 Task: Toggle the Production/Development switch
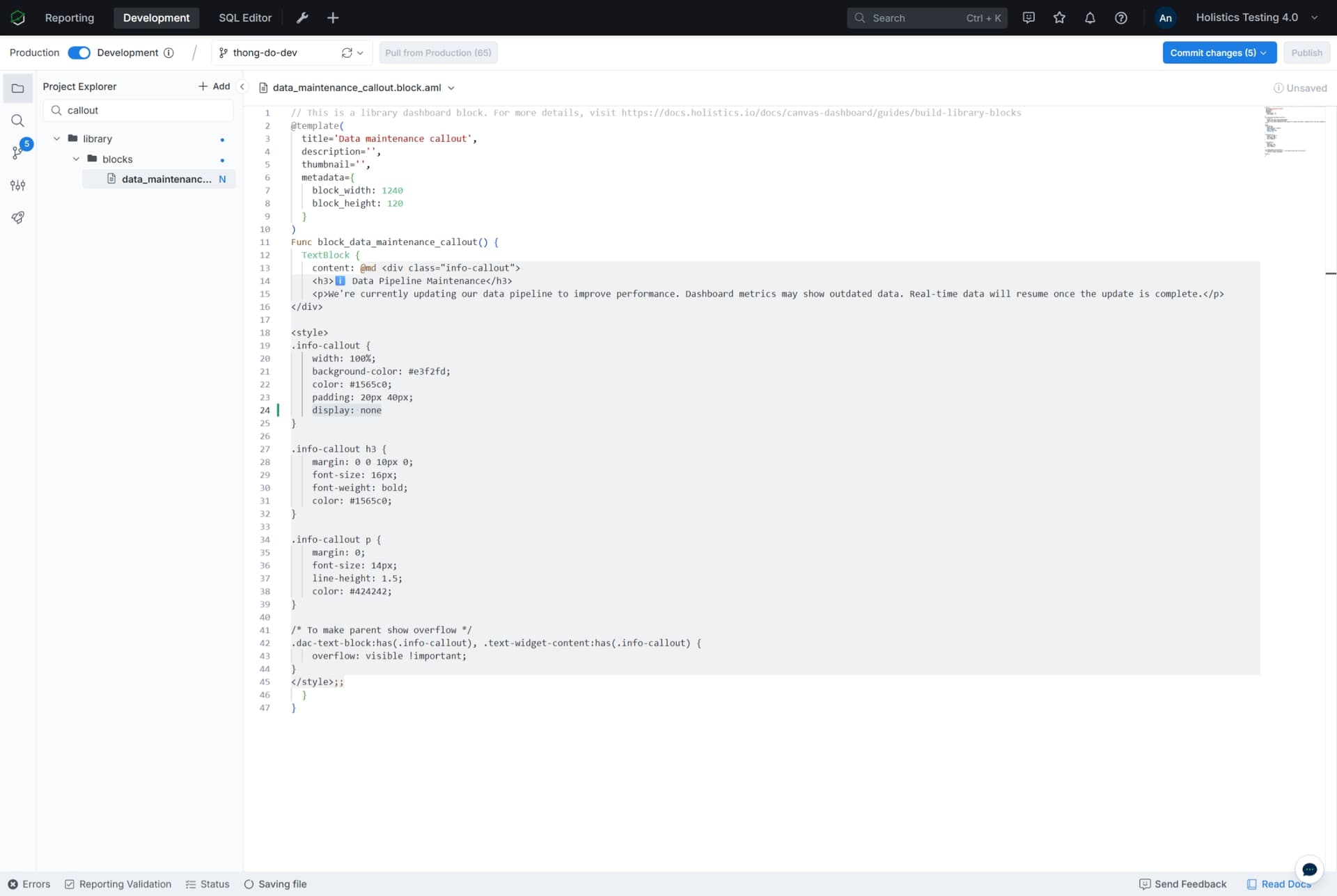point(79,53)
